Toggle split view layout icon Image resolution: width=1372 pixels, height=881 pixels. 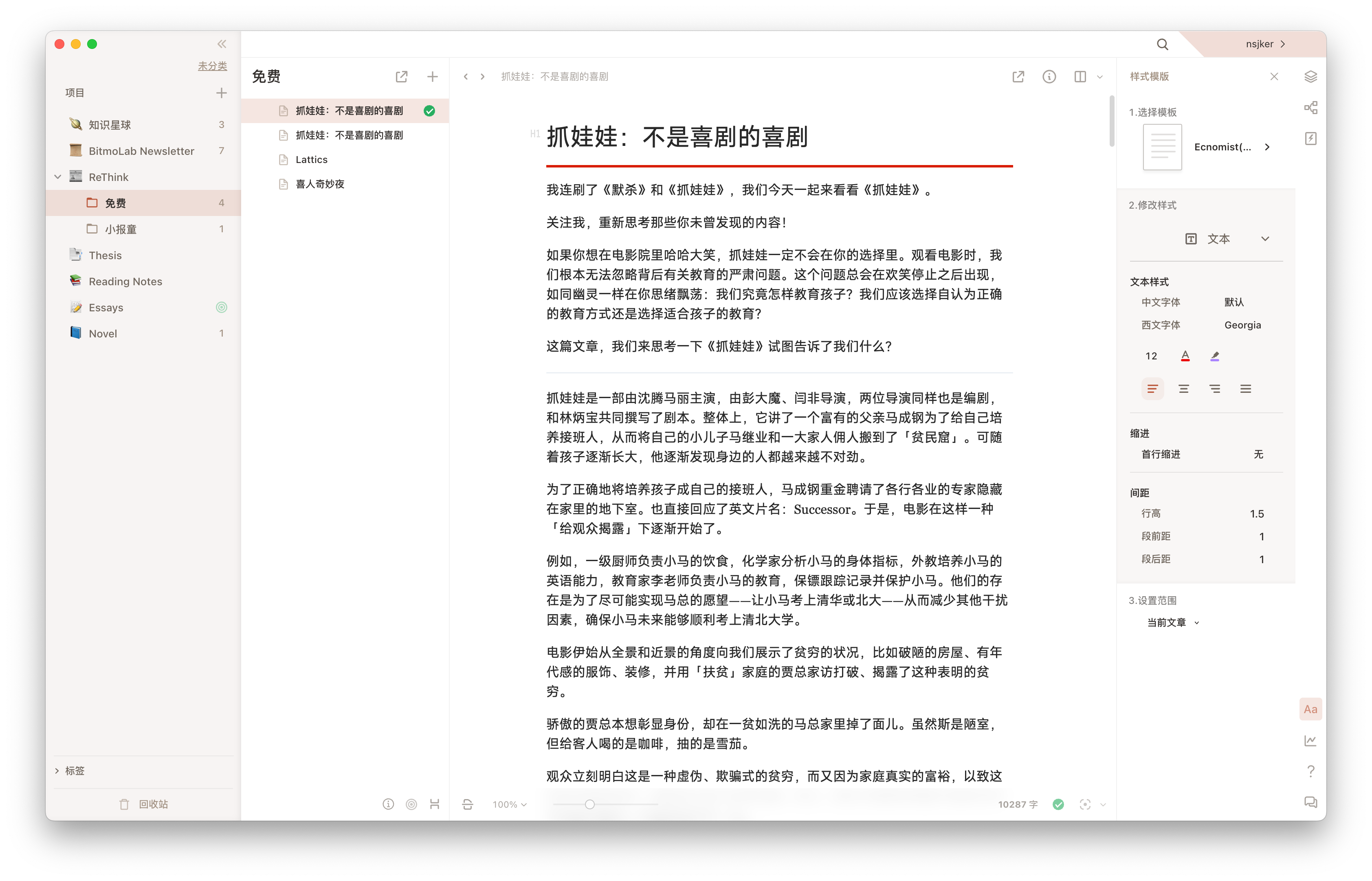point(1080,77)
